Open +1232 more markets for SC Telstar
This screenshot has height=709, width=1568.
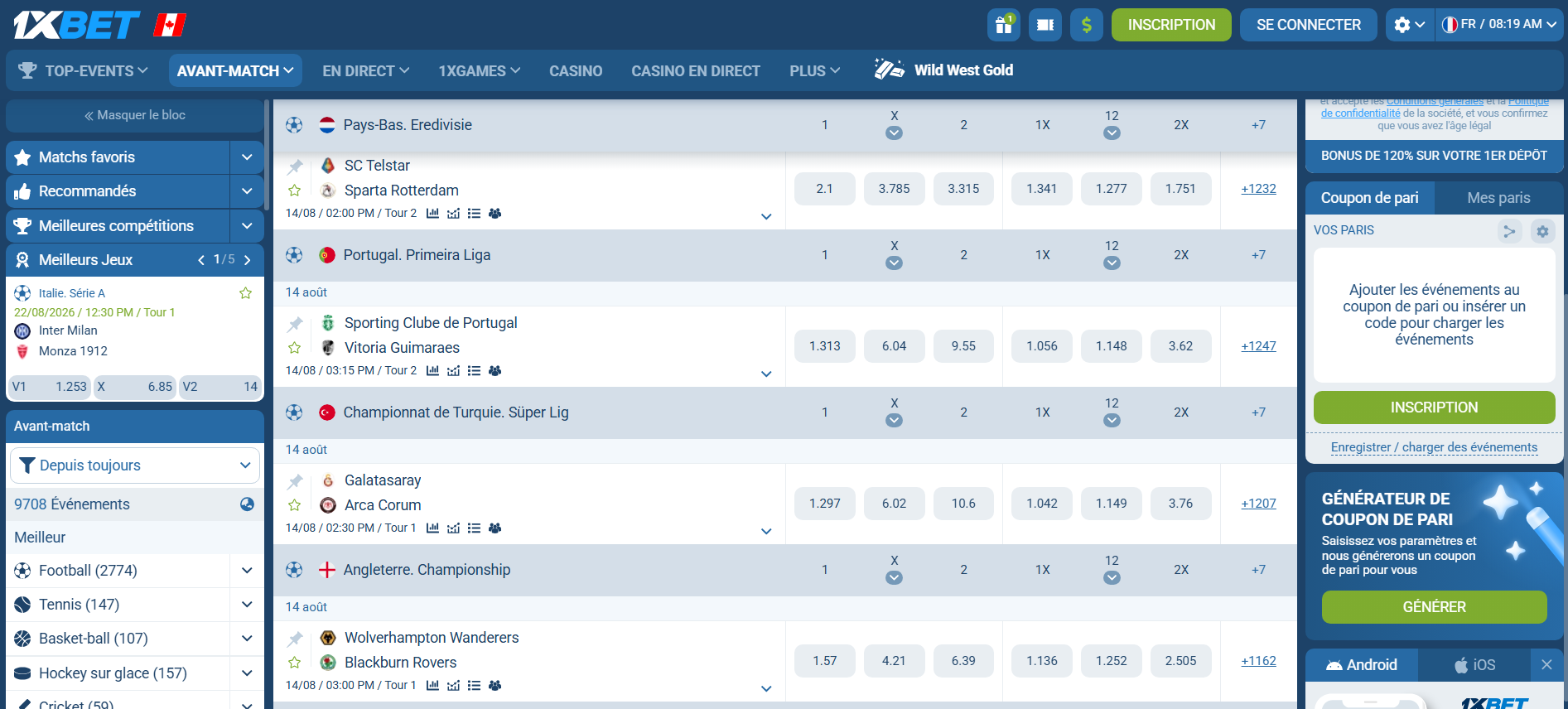(1258, 189)
